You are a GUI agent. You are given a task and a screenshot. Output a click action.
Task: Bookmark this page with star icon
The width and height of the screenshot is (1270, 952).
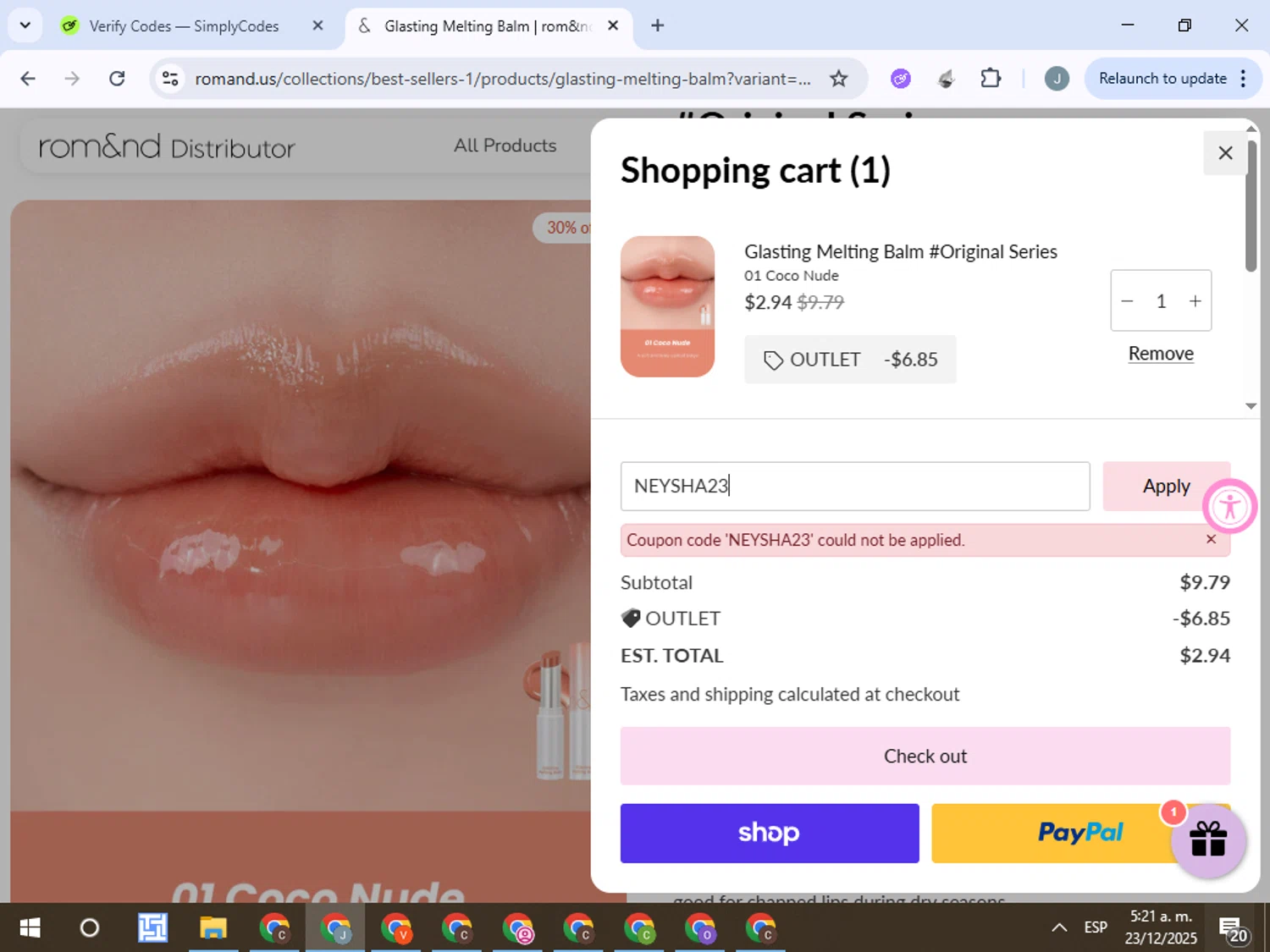838,79
